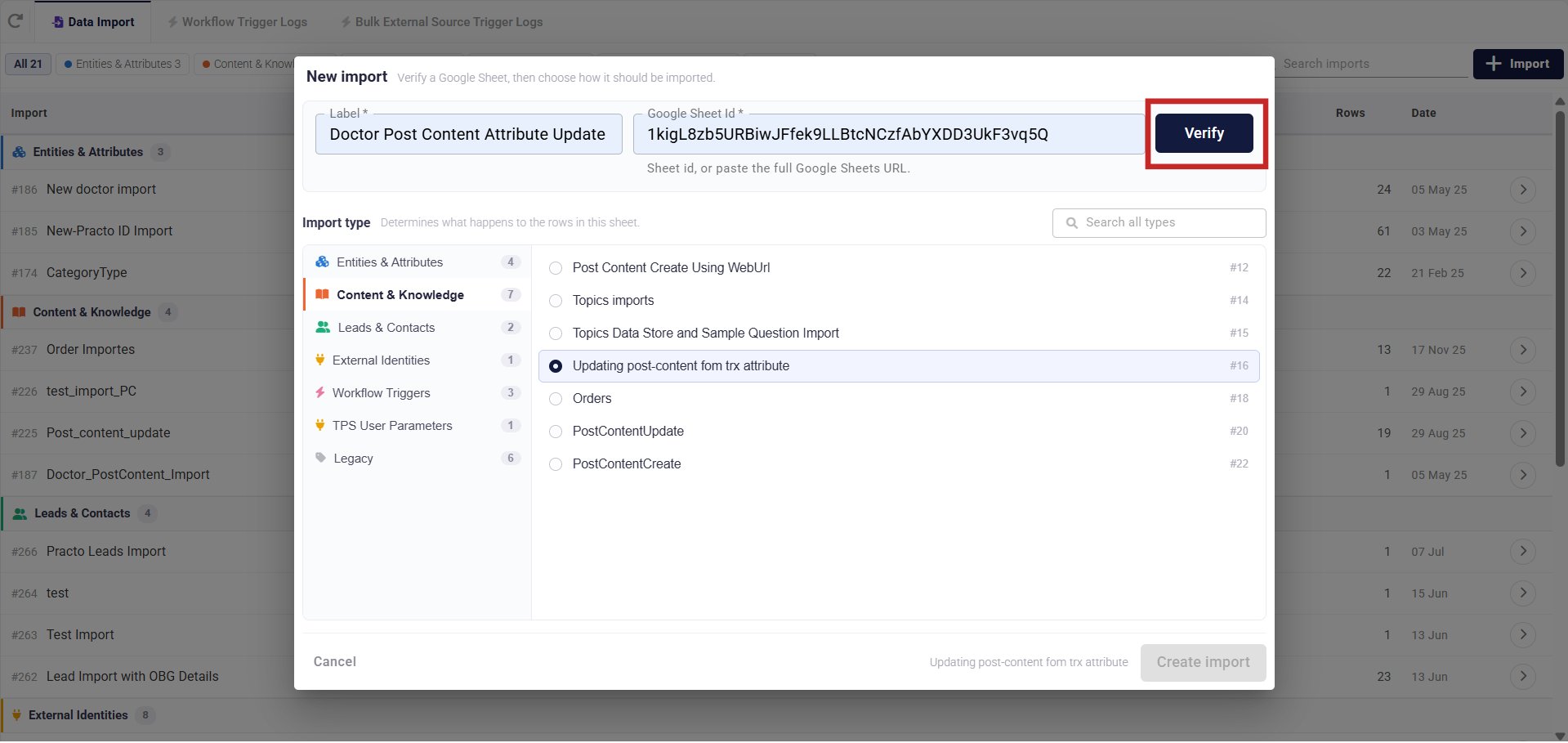Viewport: 1568px width, 743px height.
Task: Click the refresh icon in top-left corner
Action: point(15,21)
